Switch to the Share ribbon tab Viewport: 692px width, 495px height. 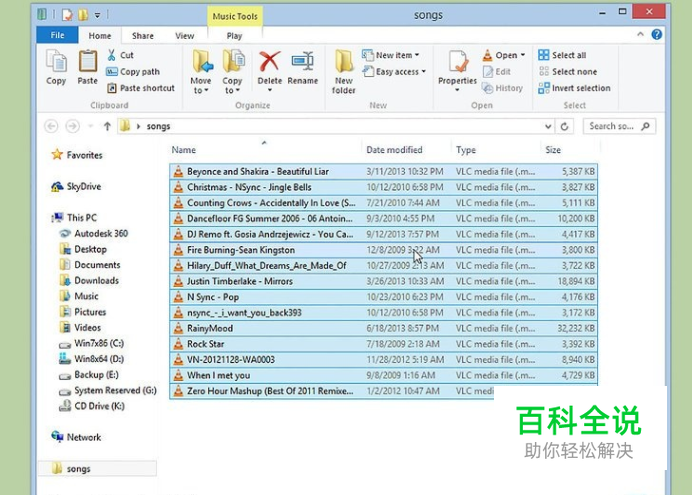(x=143, y=36)
